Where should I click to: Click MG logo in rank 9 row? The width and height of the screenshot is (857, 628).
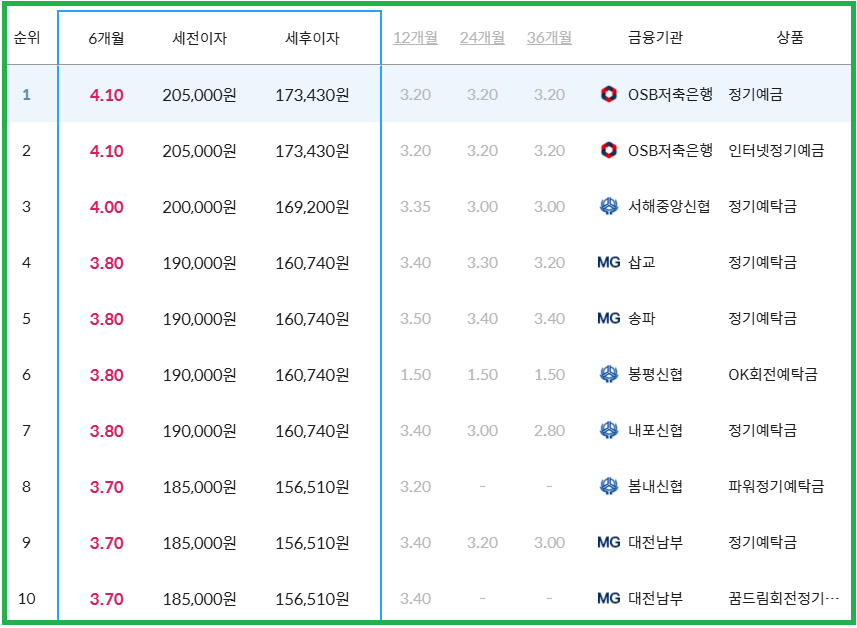click(608, 542)
